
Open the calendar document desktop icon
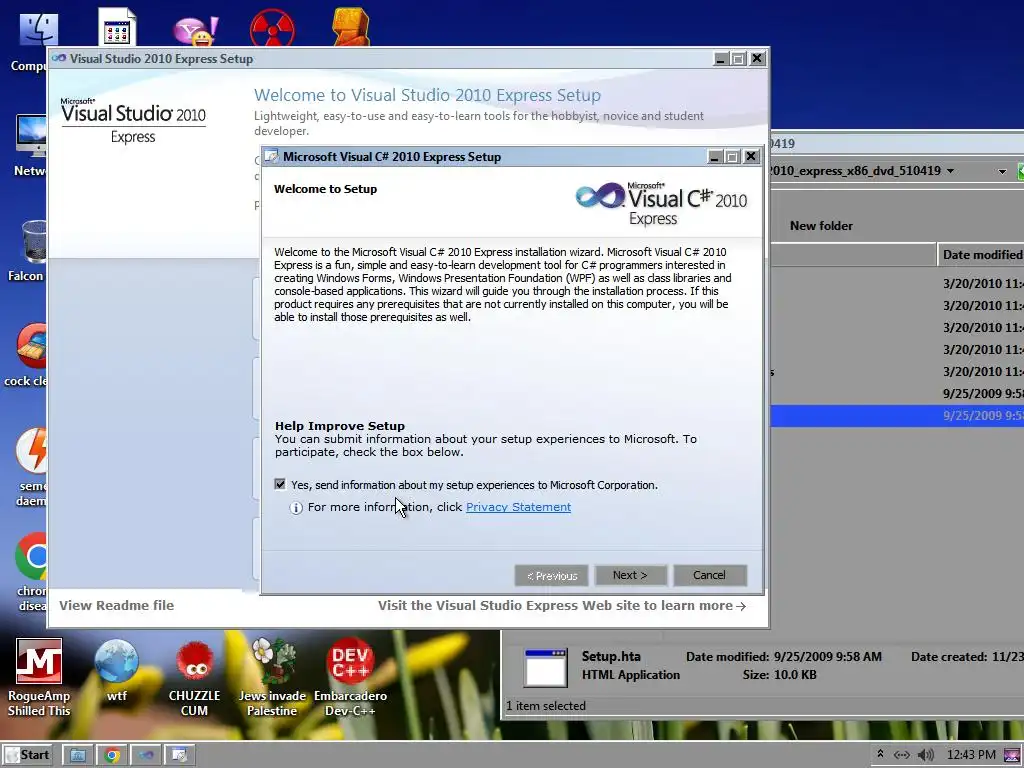click(x=116, y=27)
